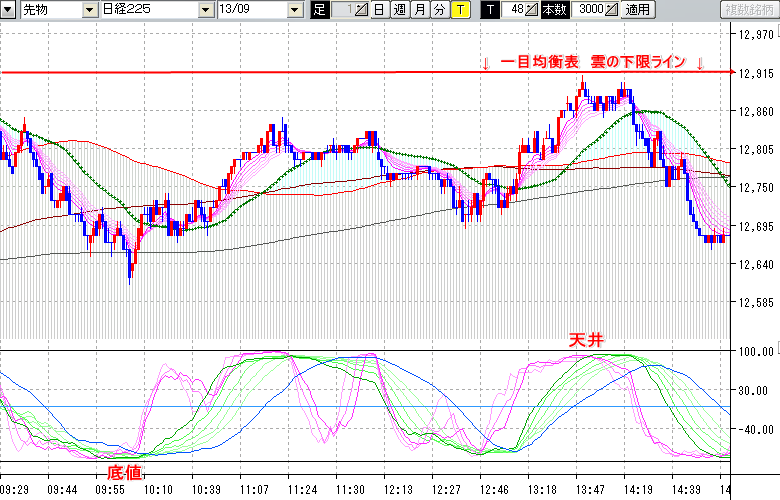The image size is (780, 500).
Task: Click the 底値 marker in oscillator panel
Action: point(124,471)
